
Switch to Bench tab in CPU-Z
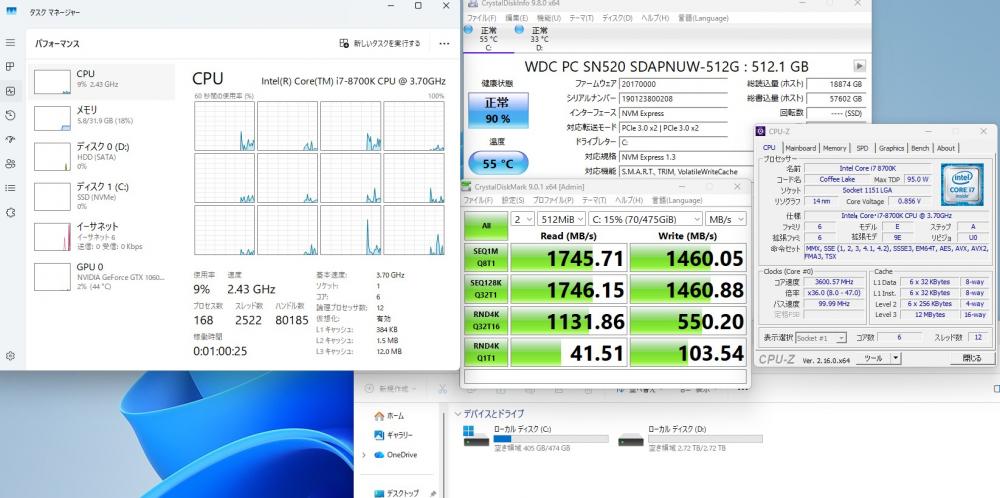pos(920,148)
